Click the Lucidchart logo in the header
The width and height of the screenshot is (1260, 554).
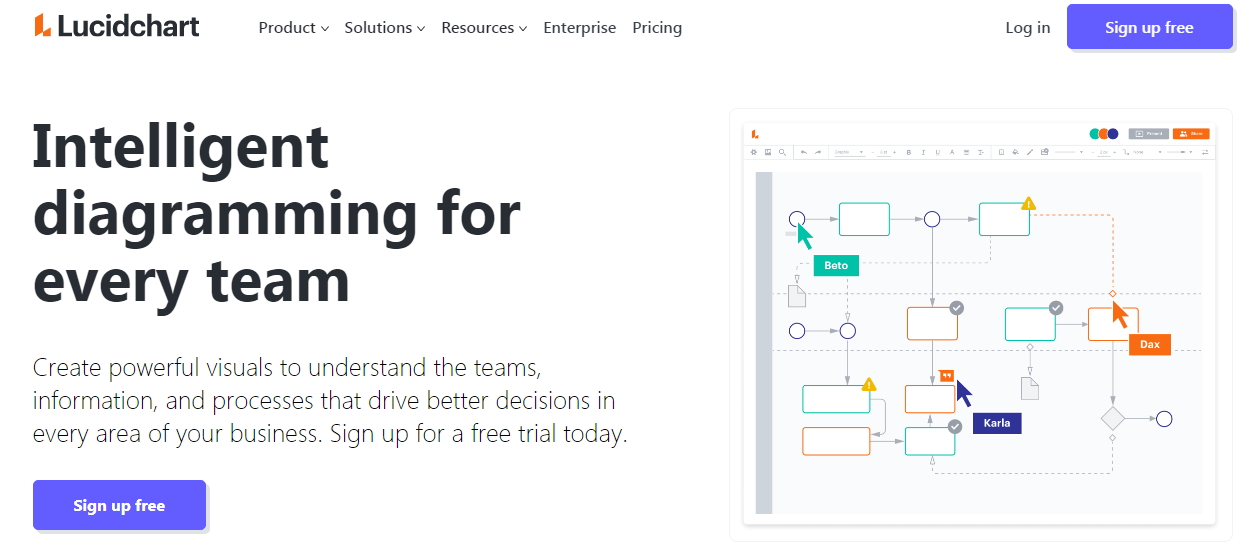(117, 27)
